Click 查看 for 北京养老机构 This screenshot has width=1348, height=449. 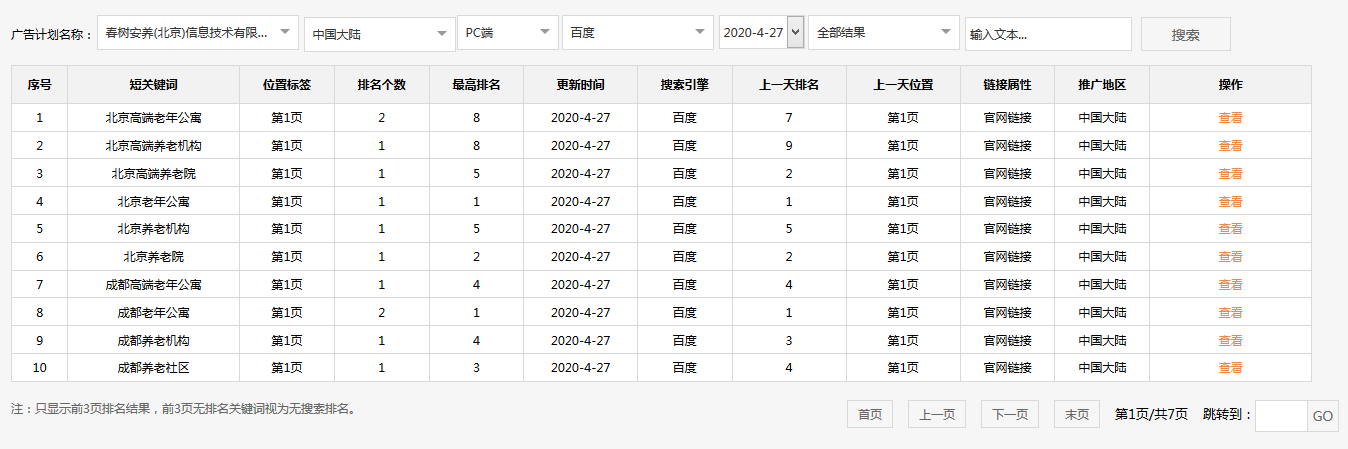[1230, 229]
